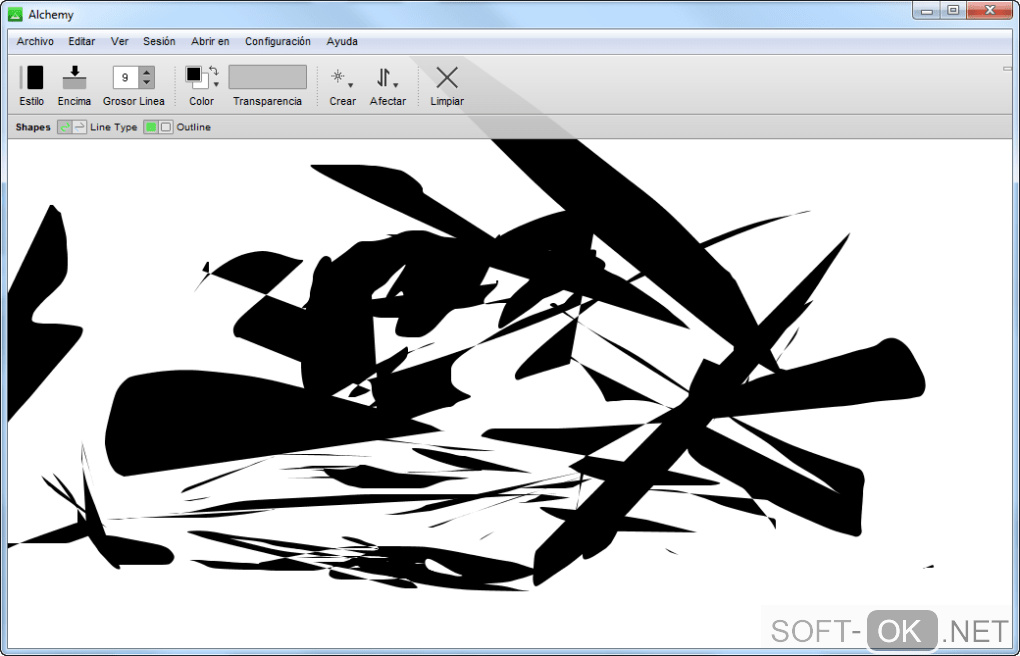Open the Sesión menu
This screenshot has width=1020, height=656.
point(159,41)
